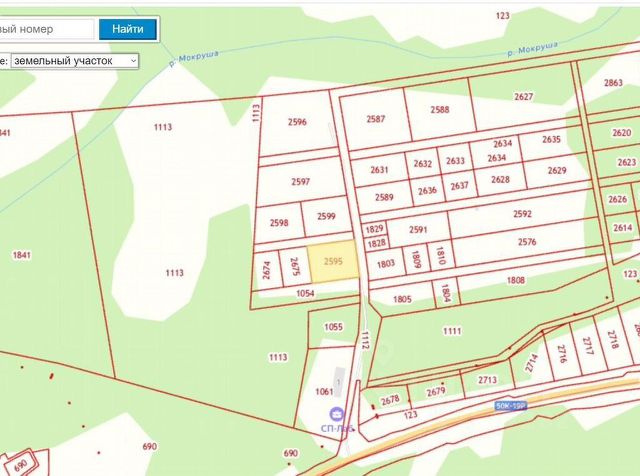Select parcel labeled 2620
The height and width of the screenshot is (476, 640).
pos(622,133)
